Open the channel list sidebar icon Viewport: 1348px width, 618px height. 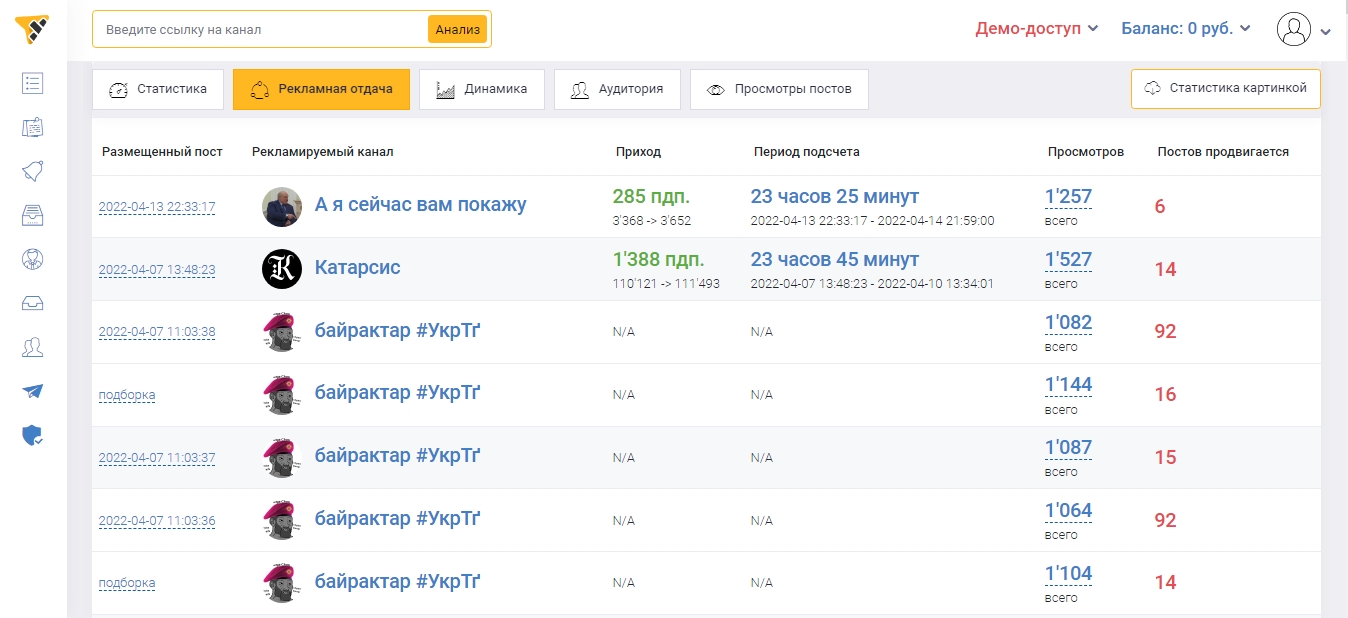pos(32,83)
